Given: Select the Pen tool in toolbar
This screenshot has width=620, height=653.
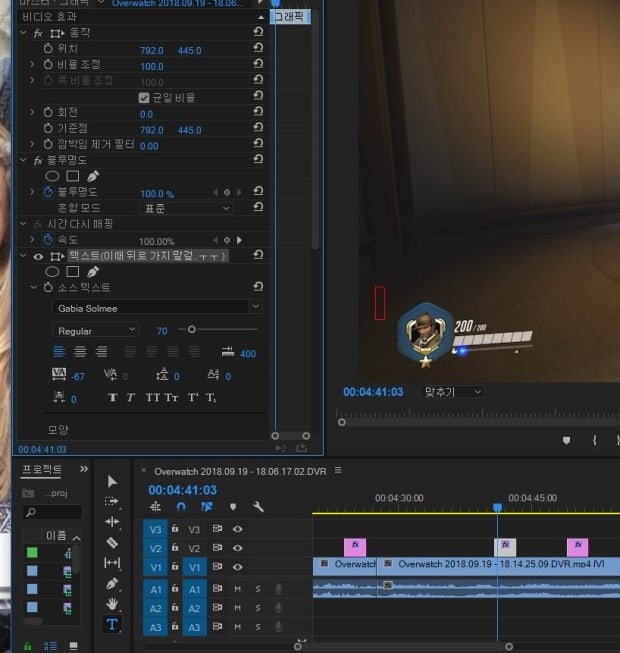Looking at the screenshot, I should click(112, 584).
